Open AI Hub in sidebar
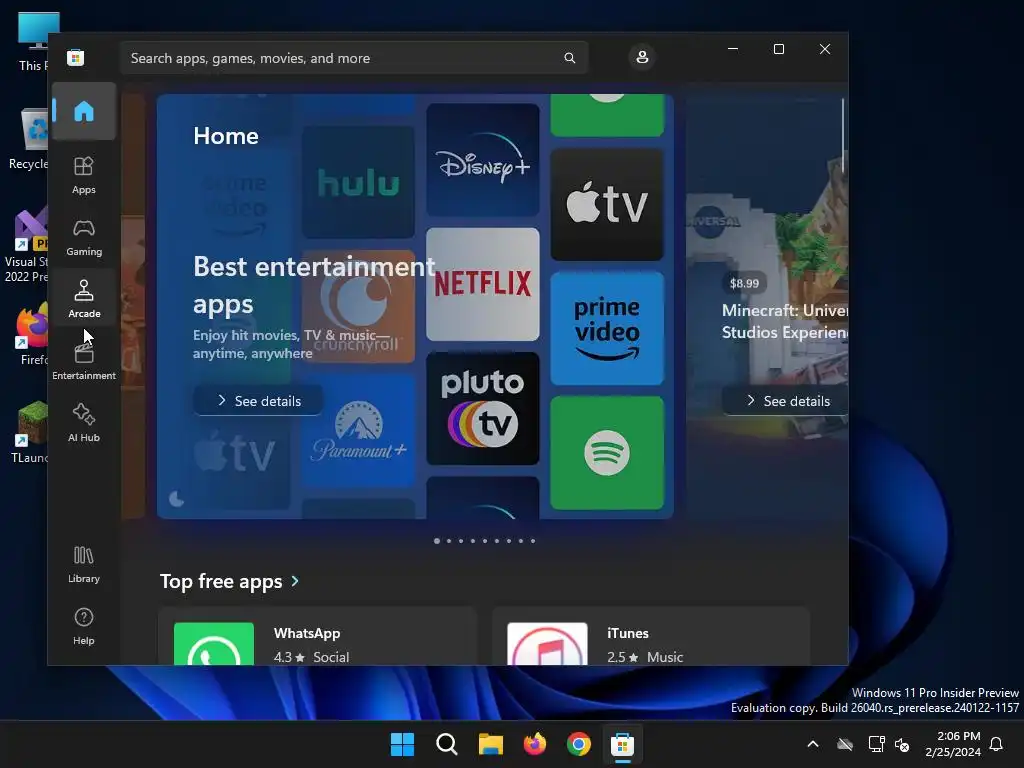Image resolution: width=1024 pixels, height=768 pixels. (x=84, y=423)
